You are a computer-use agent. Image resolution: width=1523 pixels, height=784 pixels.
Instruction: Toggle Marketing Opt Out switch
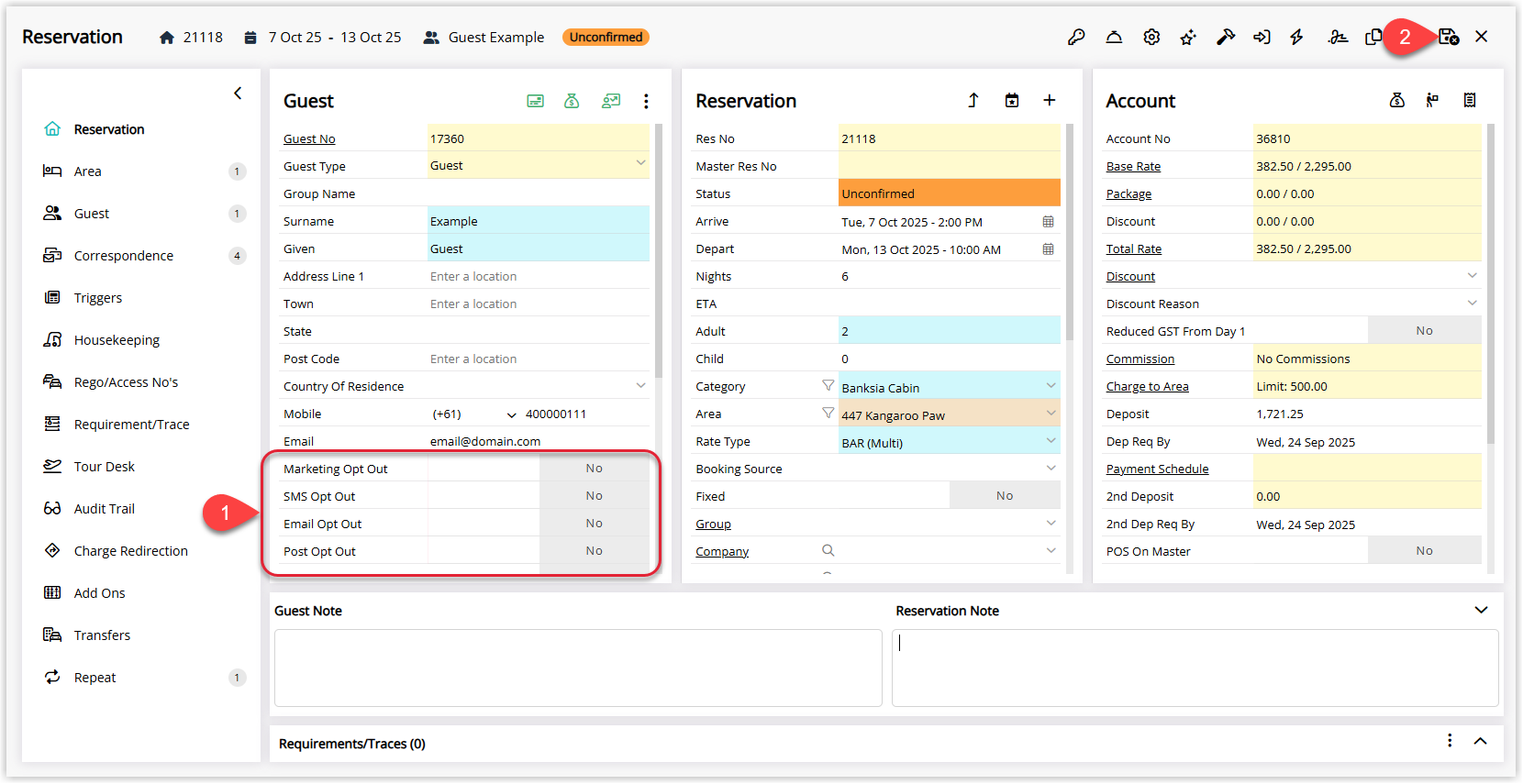pos(595,469)
